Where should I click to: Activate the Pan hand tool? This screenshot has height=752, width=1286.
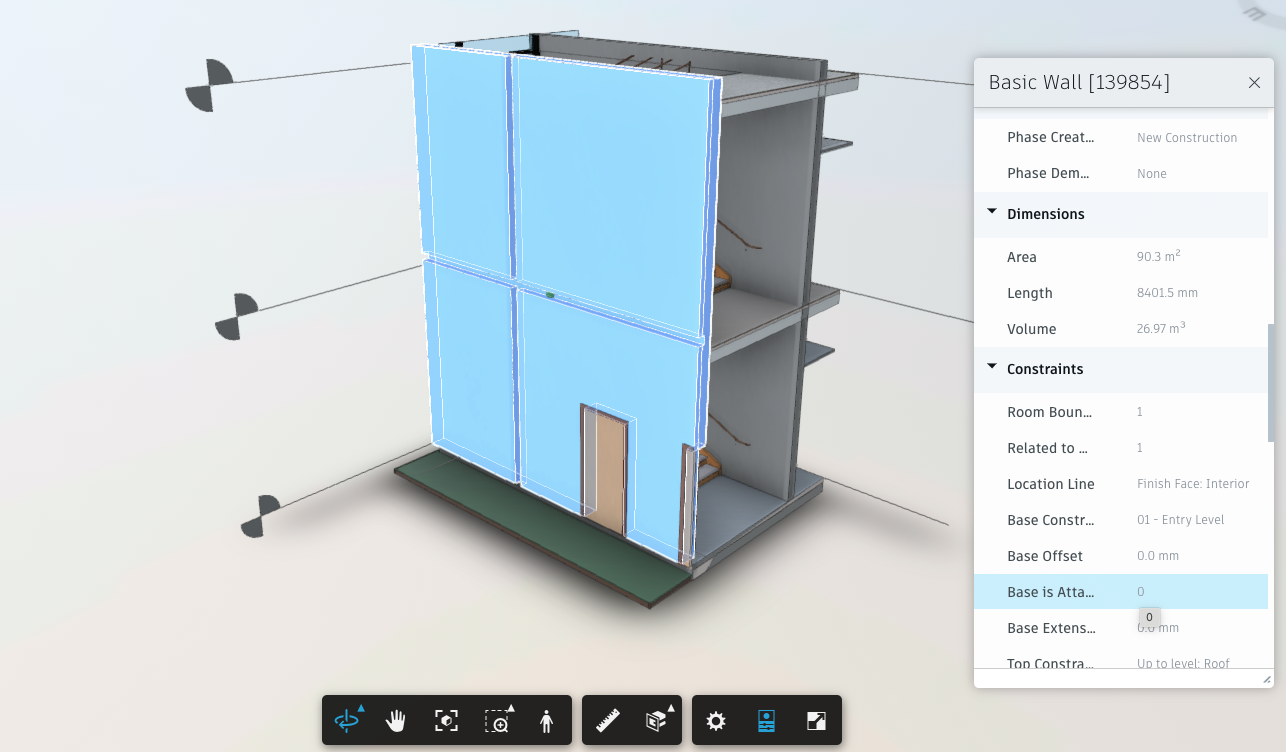coord(396,720)
